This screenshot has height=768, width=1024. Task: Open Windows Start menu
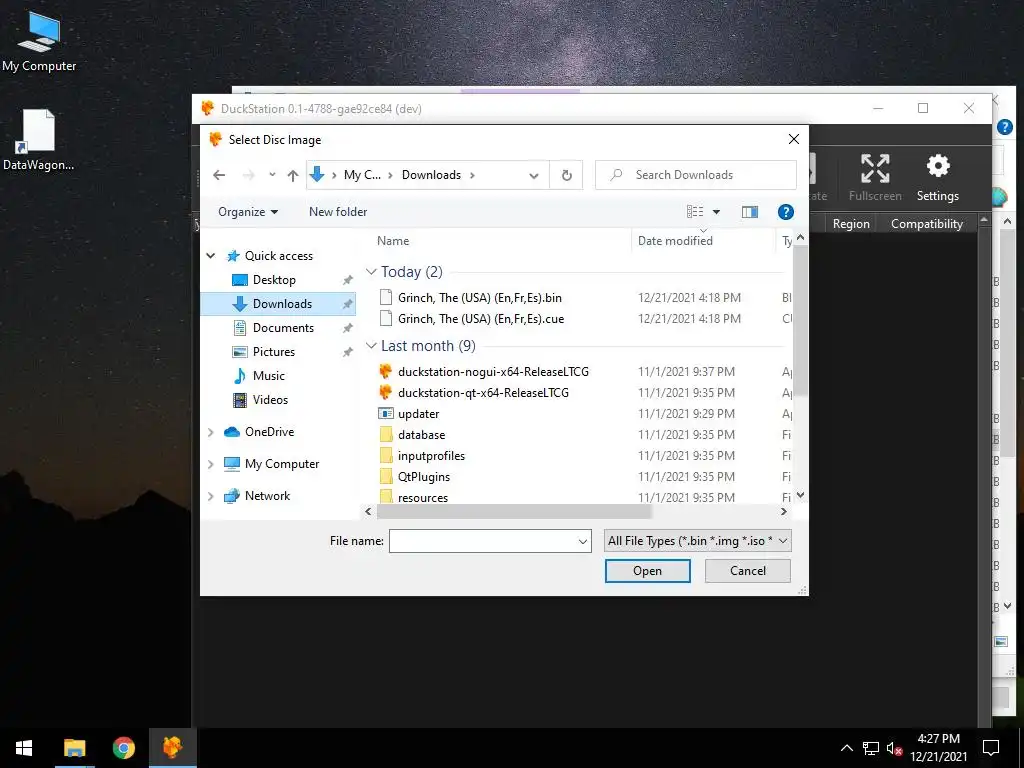pyautogui.click(x=24, y=748)
